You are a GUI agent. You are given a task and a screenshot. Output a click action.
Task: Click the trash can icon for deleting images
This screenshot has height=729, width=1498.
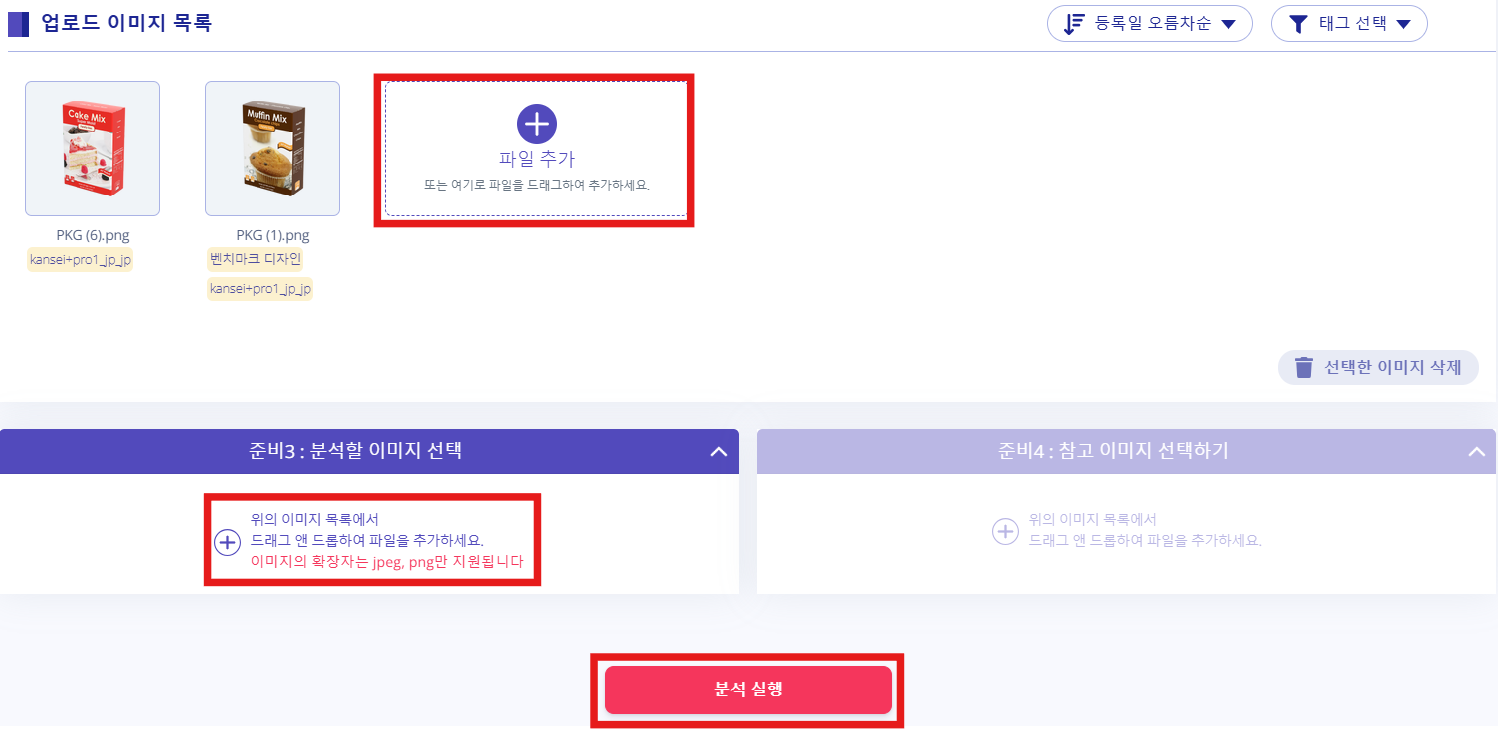[x=1304, y=367]
